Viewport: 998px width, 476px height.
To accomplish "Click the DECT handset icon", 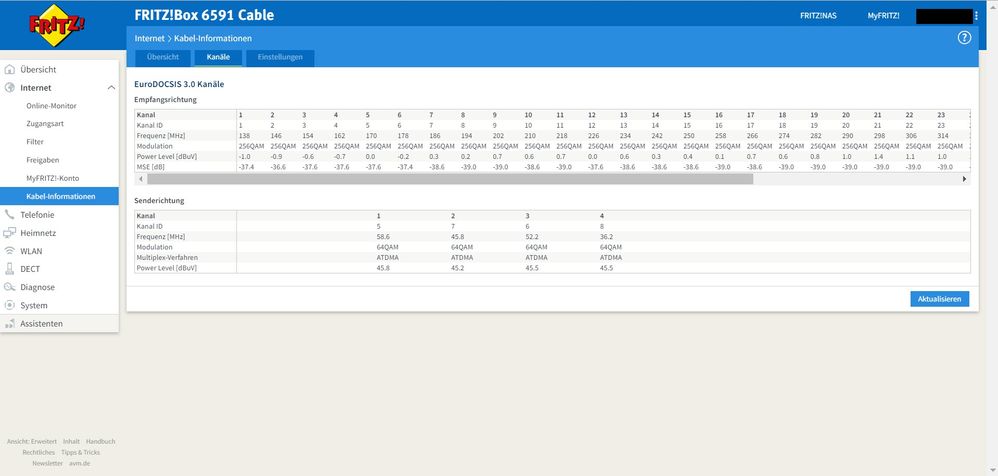I will tap(10, 269).
